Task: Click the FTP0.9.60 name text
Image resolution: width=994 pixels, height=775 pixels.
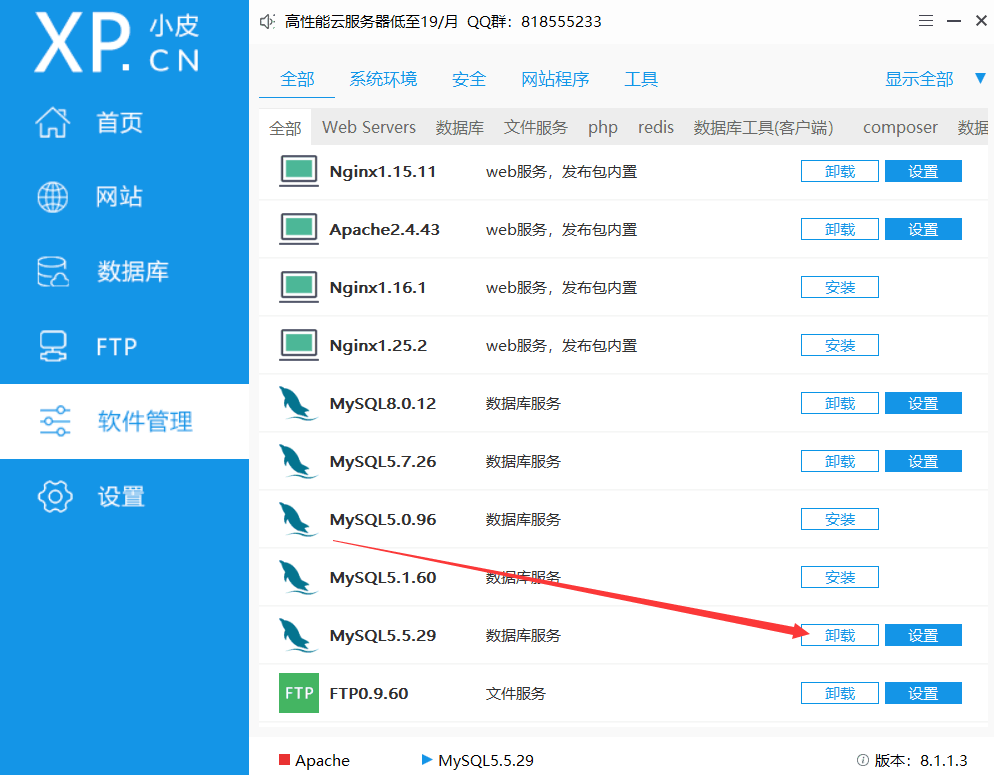Action: coord(369,693)
